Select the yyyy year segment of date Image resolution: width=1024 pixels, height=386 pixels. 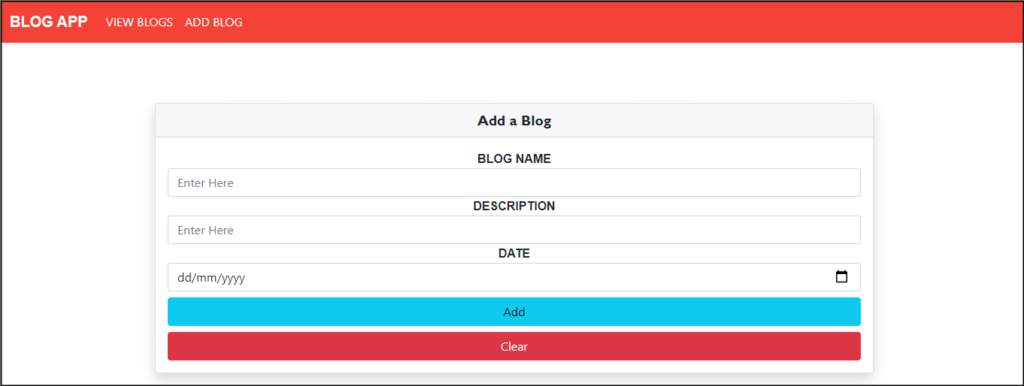click(232, 278)
